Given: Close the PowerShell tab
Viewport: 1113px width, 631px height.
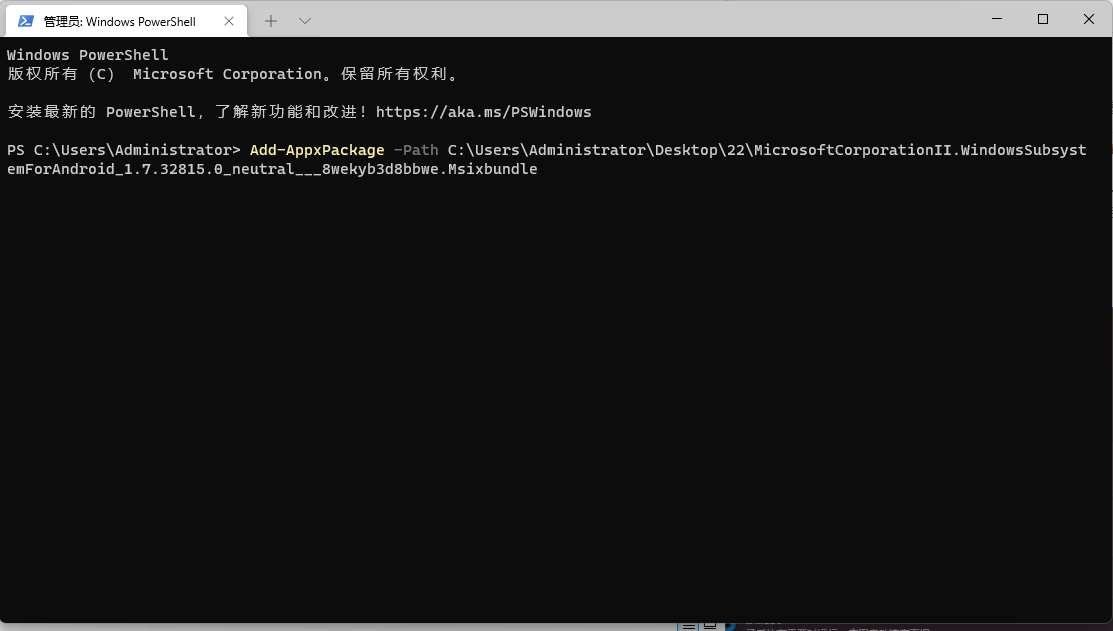Looking at the screenshot, I should click(x=229, y=21).
